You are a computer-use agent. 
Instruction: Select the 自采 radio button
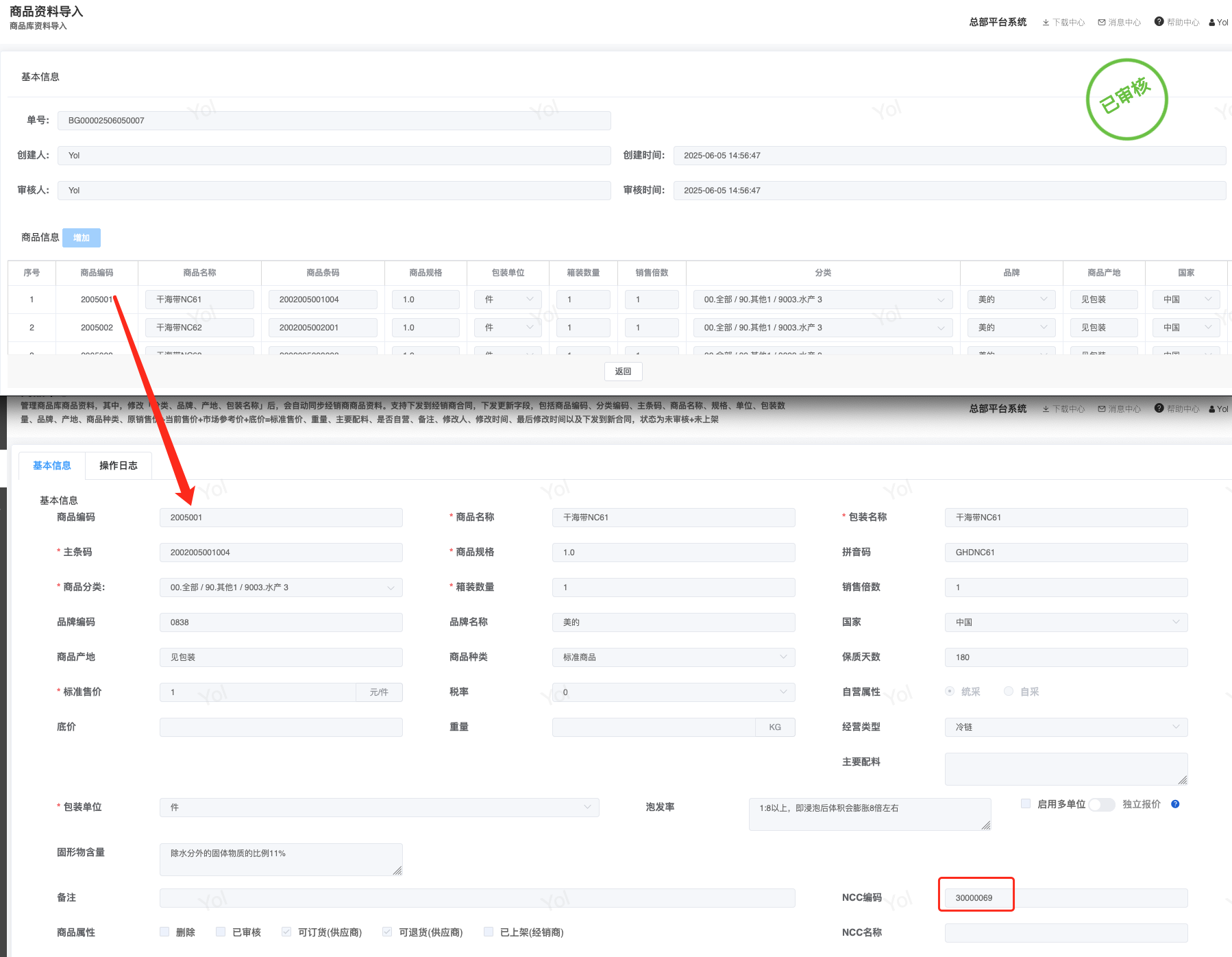point(1009,692)
